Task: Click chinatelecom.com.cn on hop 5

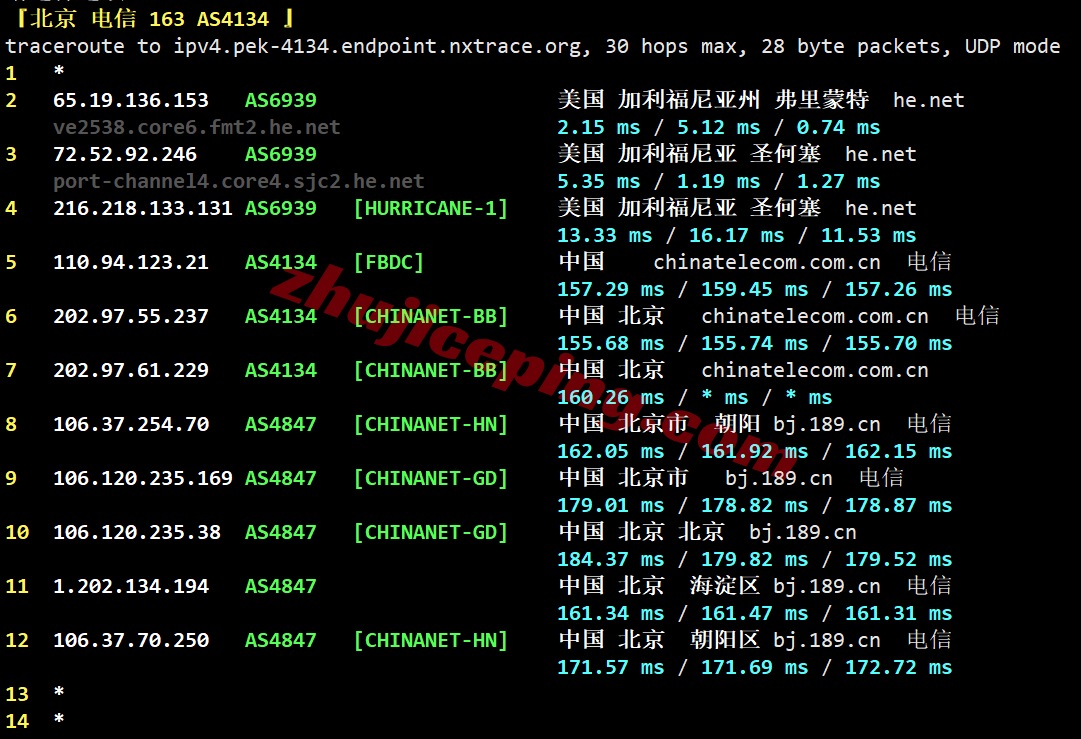Action: (767, 263)
